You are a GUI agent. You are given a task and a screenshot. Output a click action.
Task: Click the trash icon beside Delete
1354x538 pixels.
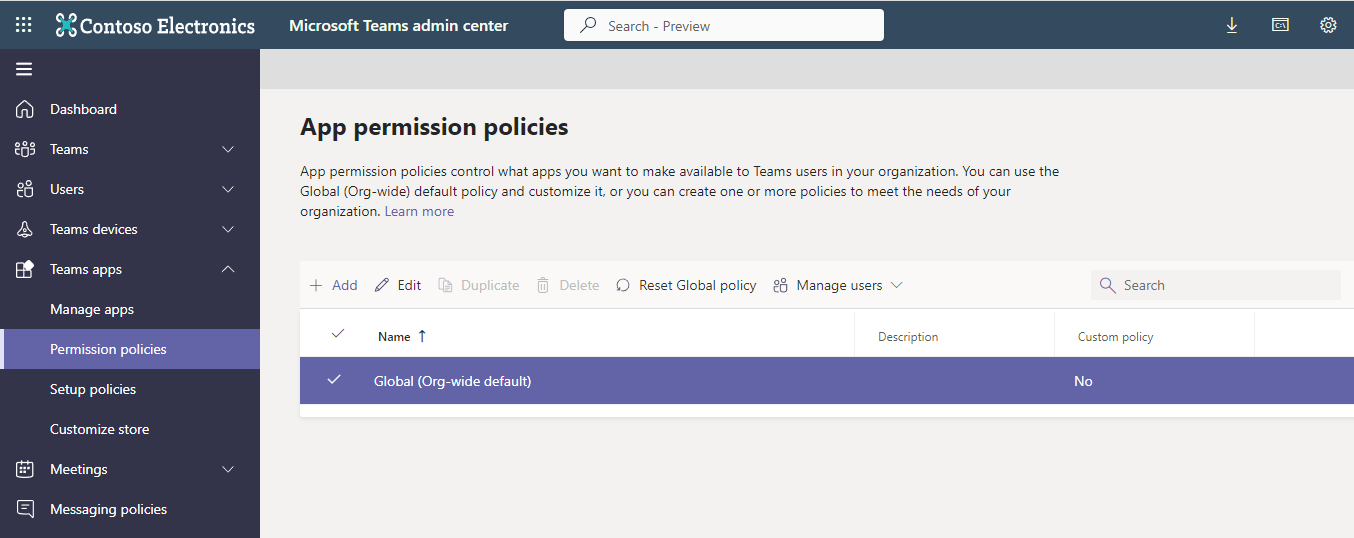coord(543,285)
